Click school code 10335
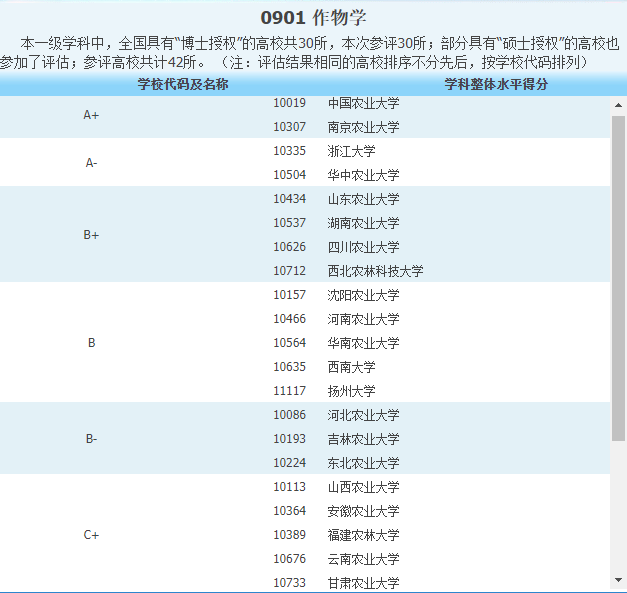This screenshot has height=593, width=627. point(290,151)
